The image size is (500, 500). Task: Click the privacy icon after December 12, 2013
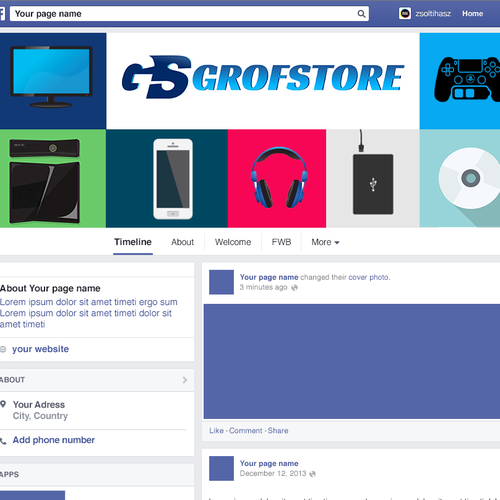pos(312,474)
